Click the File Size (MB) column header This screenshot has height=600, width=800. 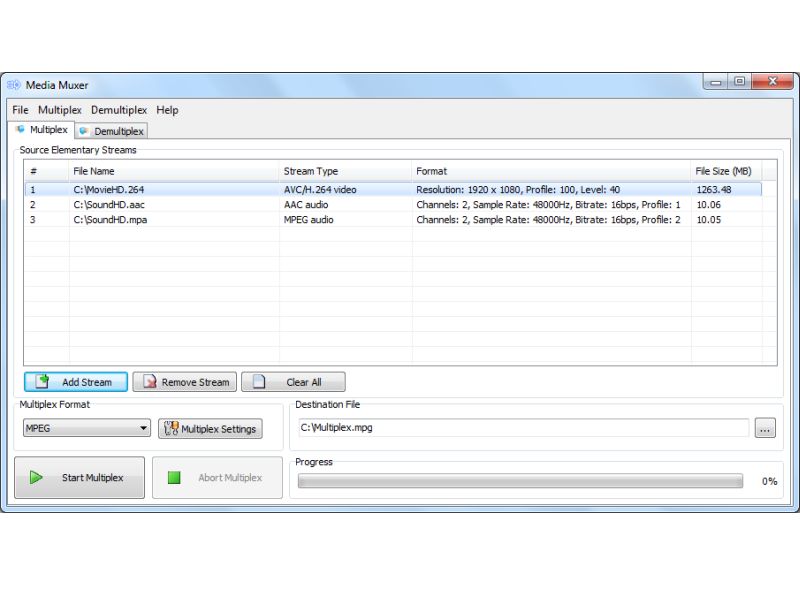click(727, 171)
